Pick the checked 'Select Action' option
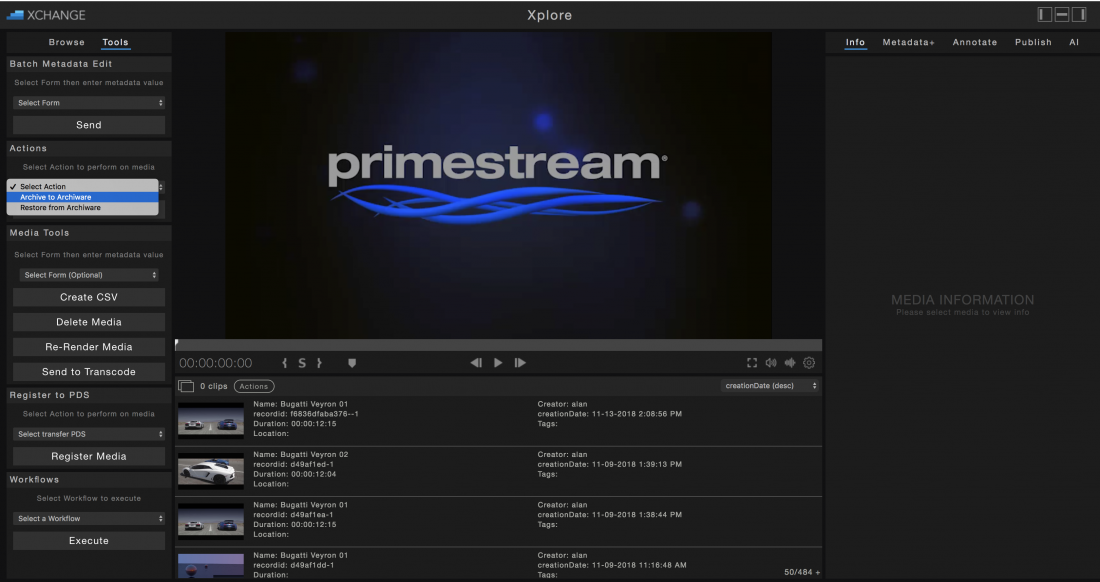 click(83, 187)
